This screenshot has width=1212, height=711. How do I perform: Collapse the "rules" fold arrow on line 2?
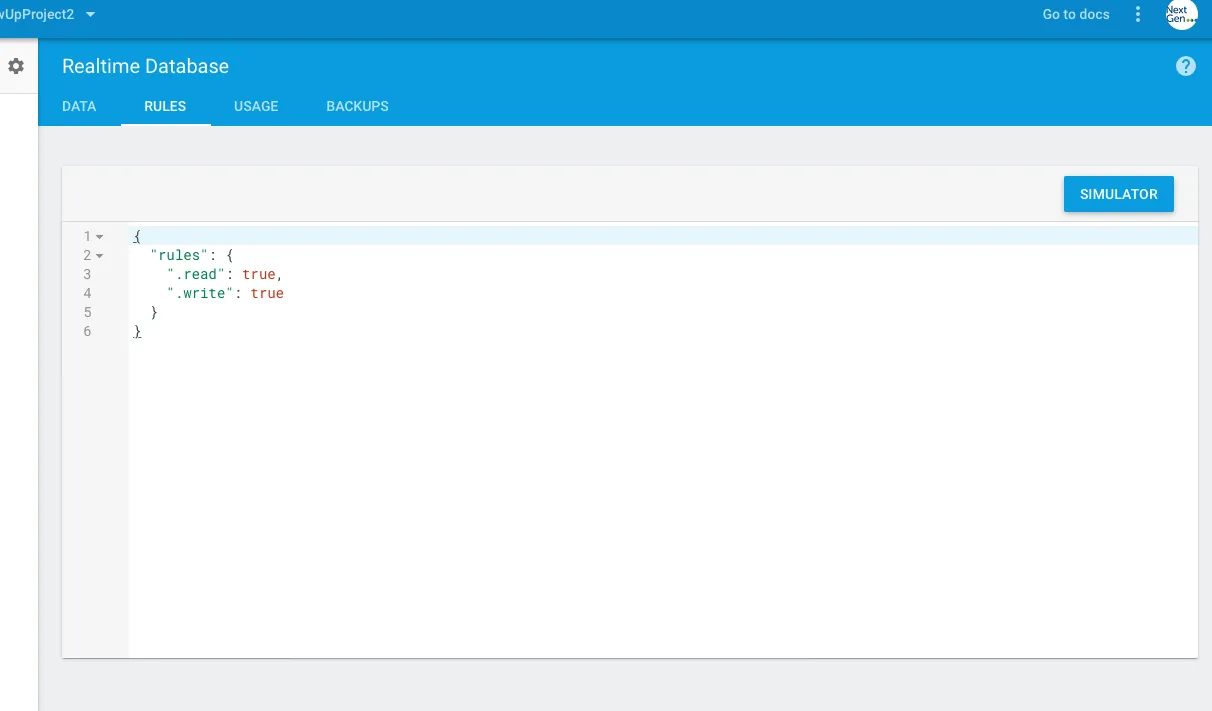click(100, 256)
